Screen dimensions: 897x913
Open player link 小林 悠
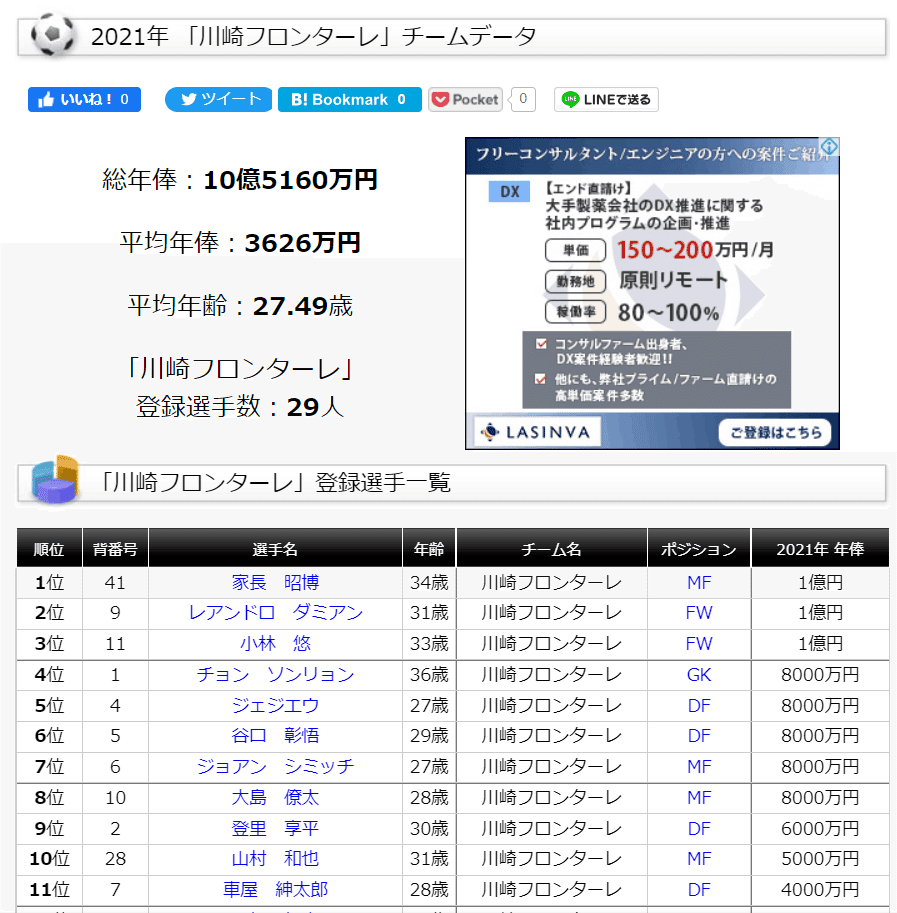pos(275,644)
